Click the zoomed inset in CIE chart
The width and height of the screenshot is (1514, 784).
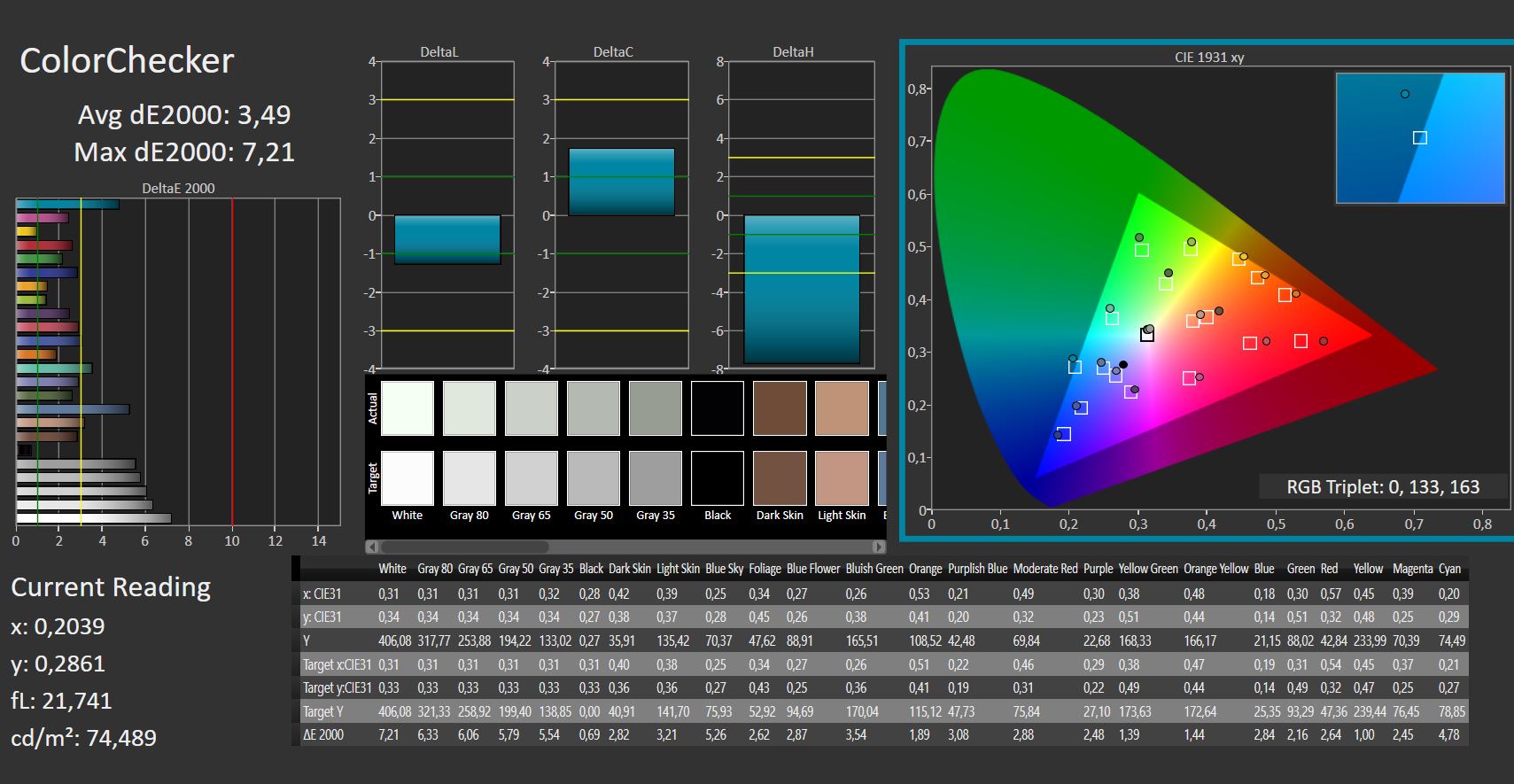pos(1420,138)
